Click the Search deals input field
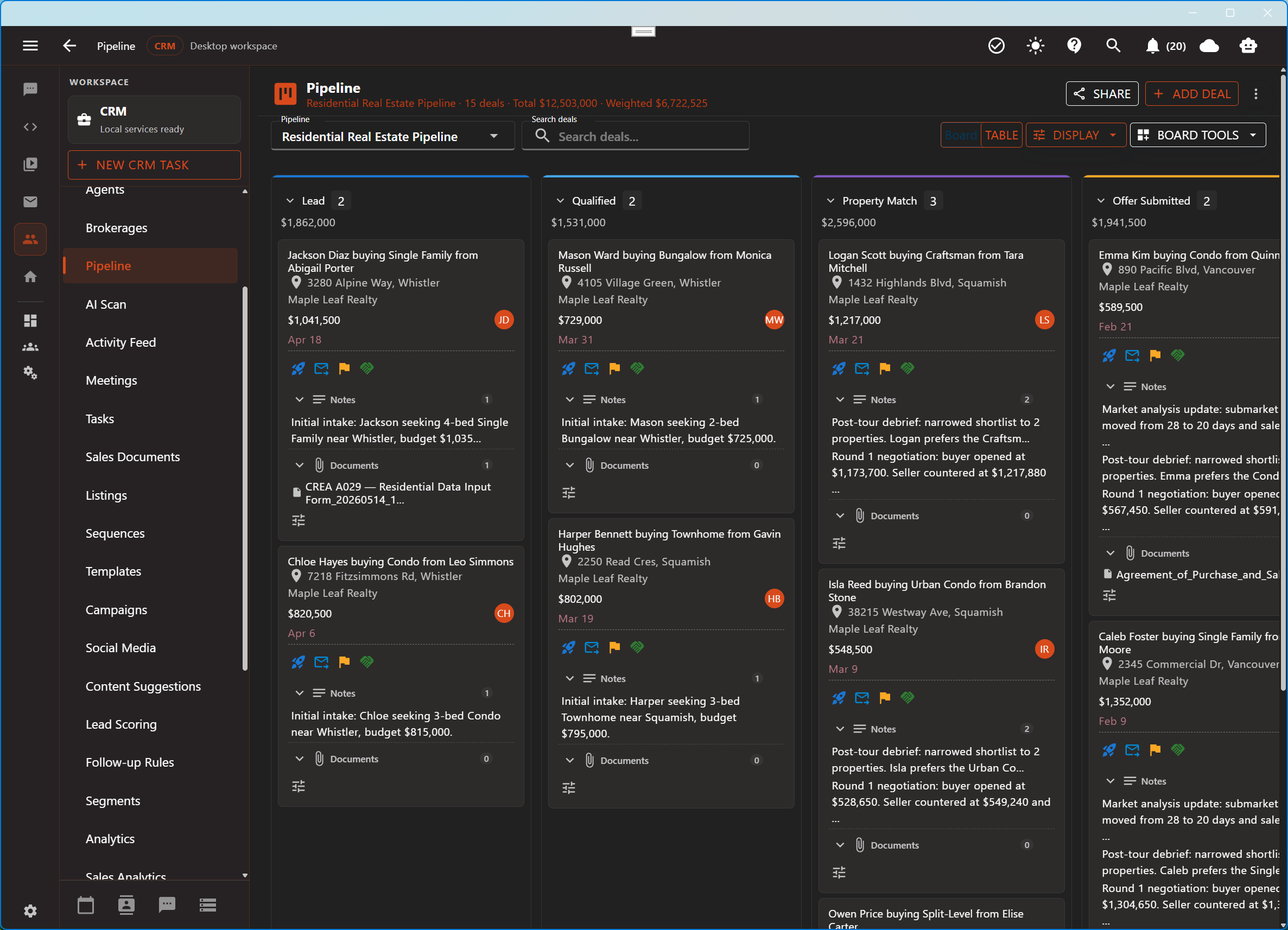Screen dimensions: 1288x930 click(x=635, y=137)
